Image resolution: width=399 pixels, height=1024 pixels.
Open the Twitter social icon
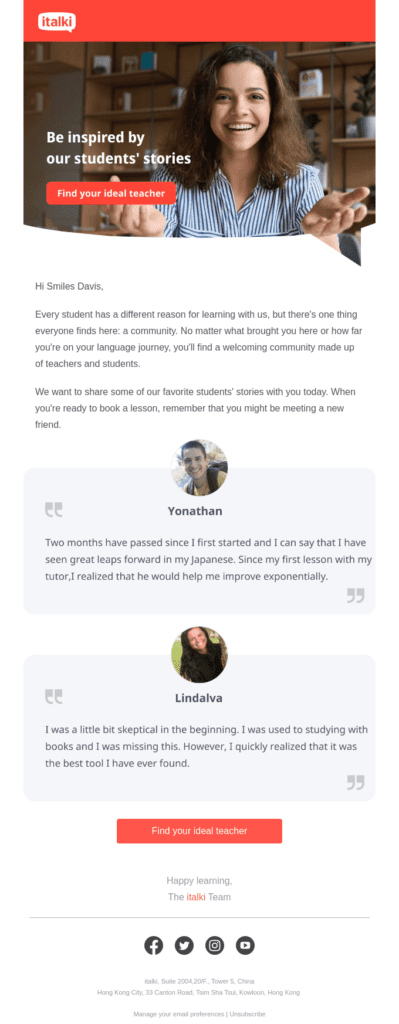point(184,945)
